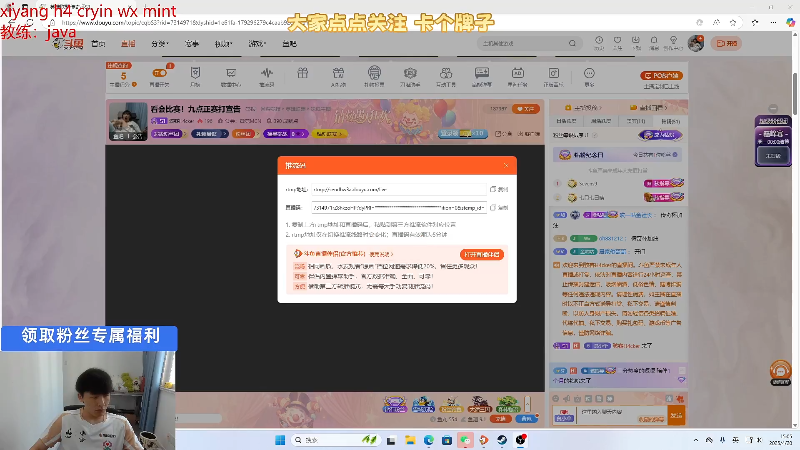Open the streaming companion via the orange dialog button
The height and width of the screenshot is (450, 800).
pos(482,254)
